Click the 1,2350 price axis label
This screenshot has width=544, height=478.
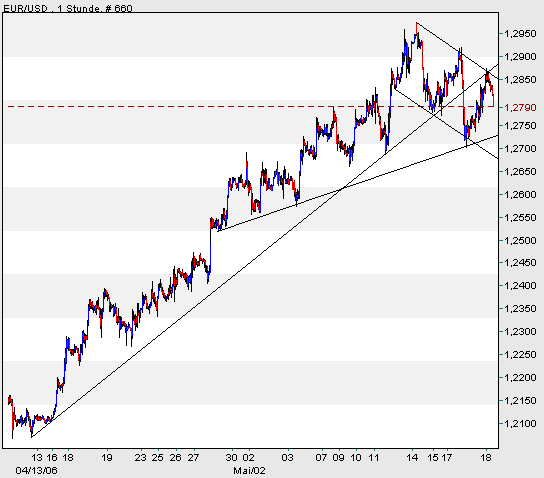[x=520, y=308]
